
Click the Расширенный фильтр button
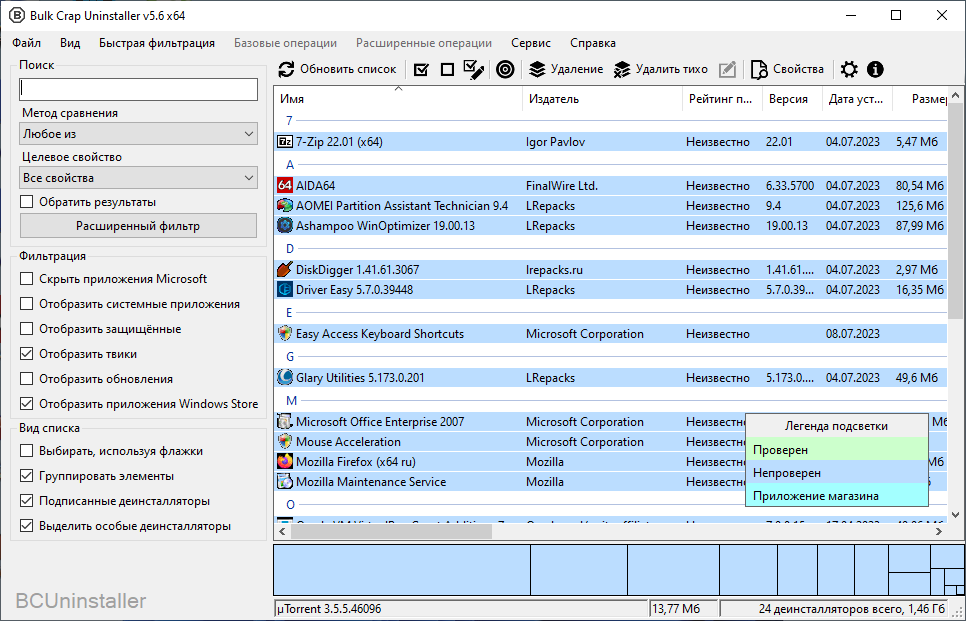(x=139, y=226)
